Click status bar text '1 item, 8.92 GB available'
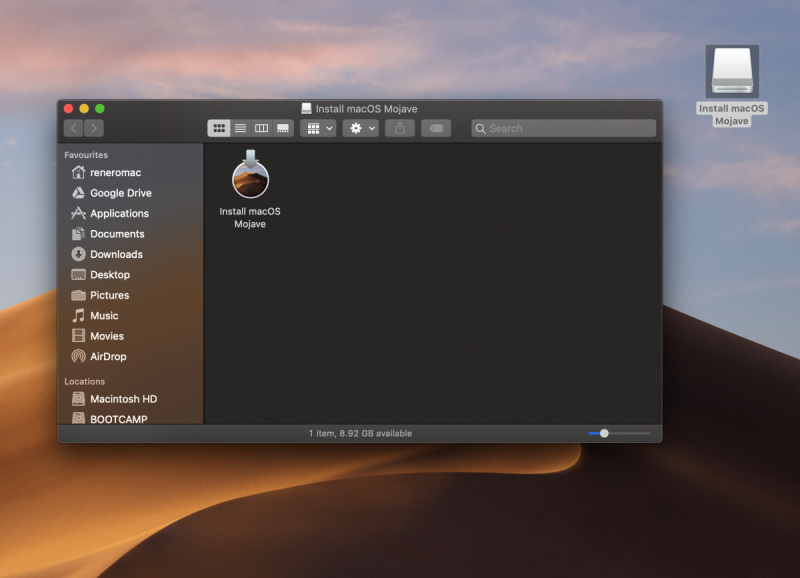Image resolution: width=800 pixels, height=578 pixels. click(x=360, y=433)
